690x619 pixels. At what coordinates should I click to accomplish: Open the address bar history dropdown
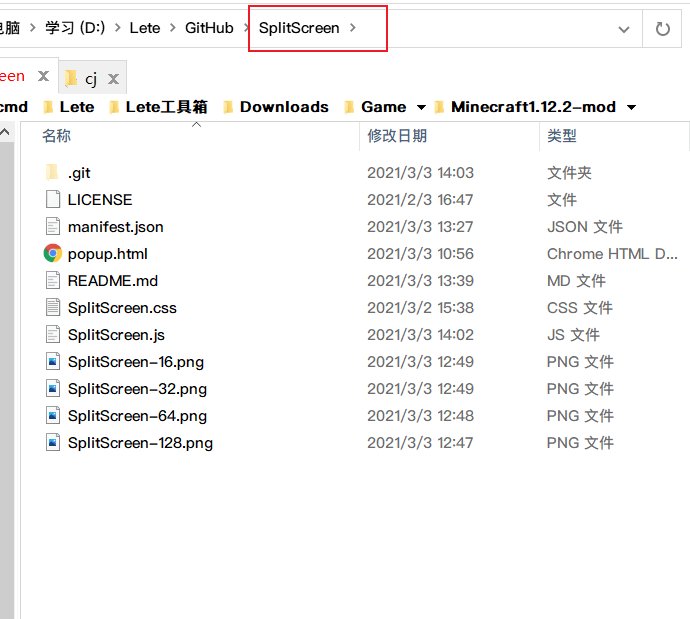[624, 29]
